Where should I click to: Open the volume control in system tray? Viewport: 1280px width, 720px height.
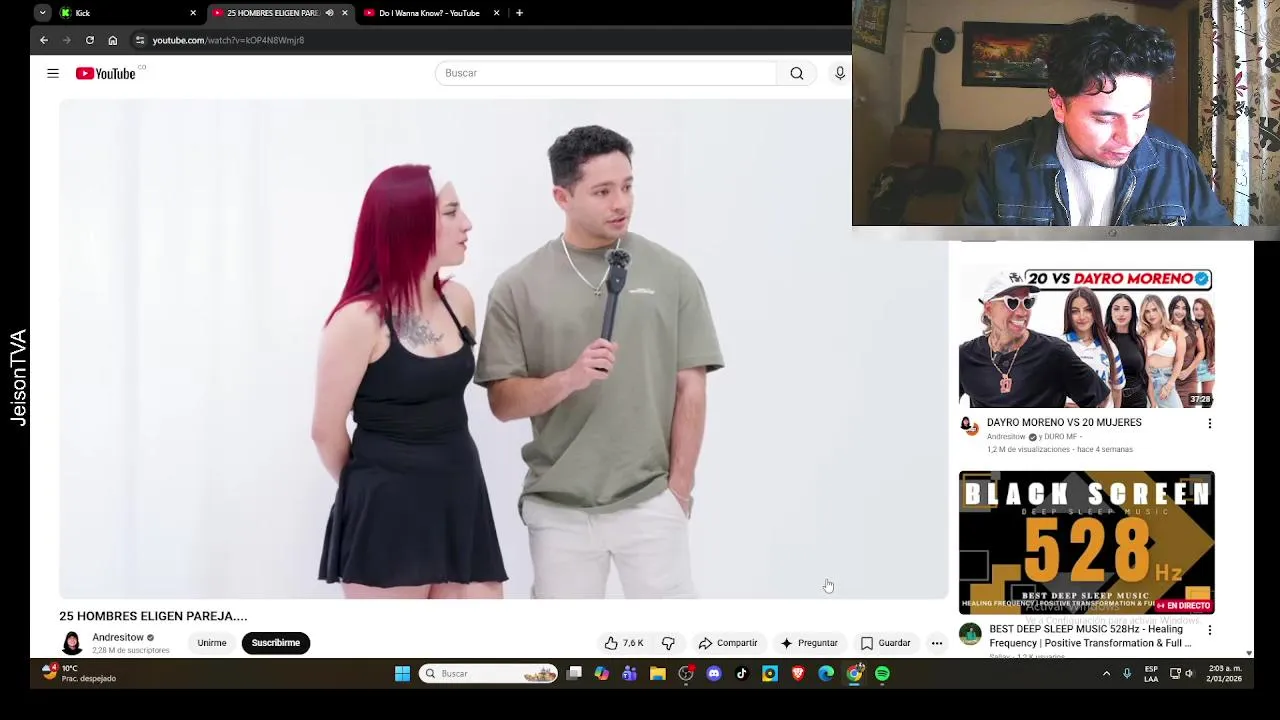(x=1189, y=674)
